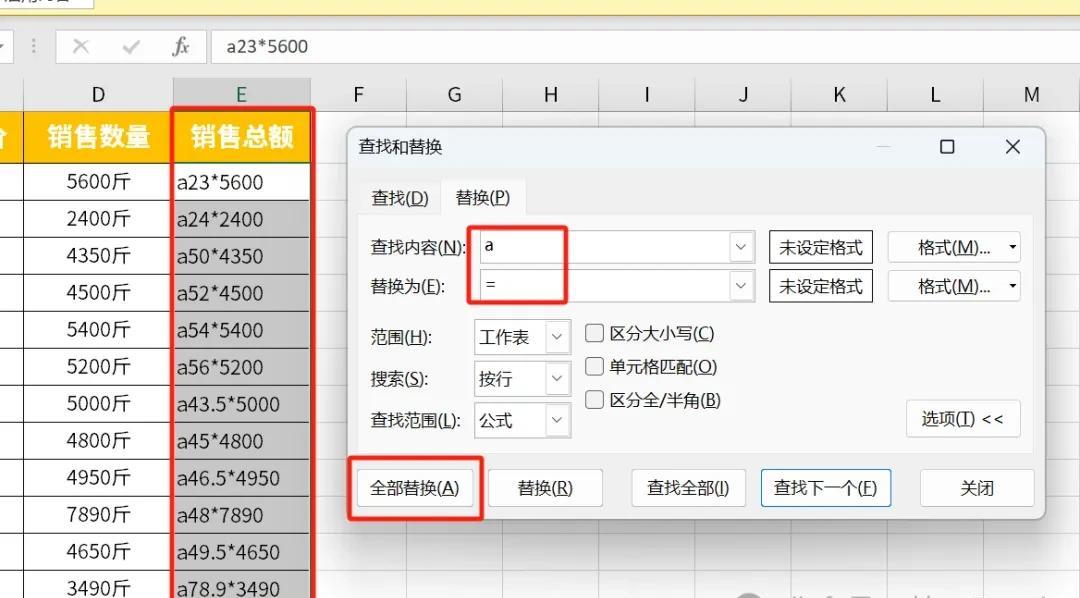Select cell containing 4350斤
Screen dimensions: 1080x598
tap(98, 256)
